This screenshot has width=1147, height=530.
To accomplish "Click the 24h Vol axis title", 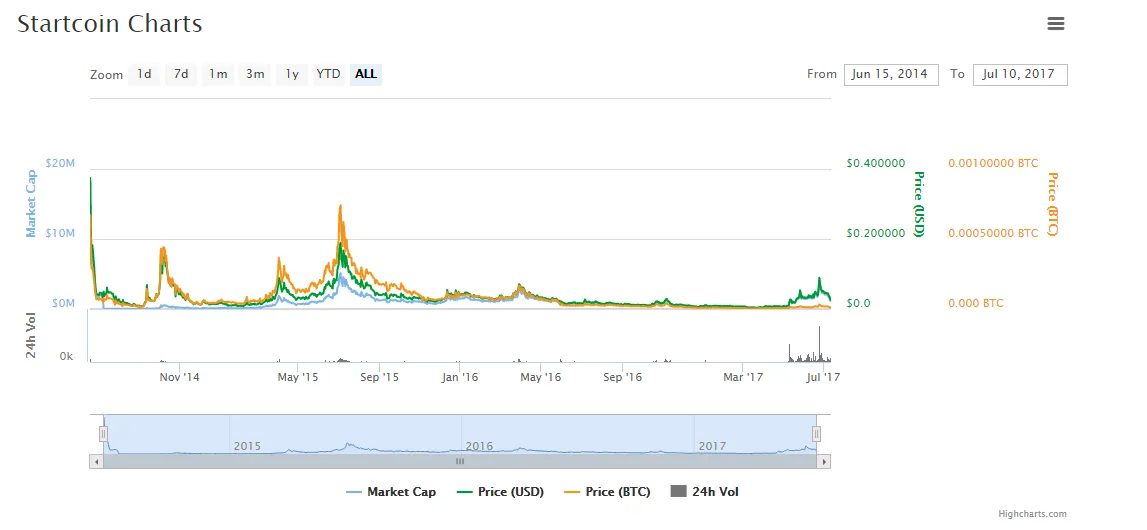I will 31,336.
